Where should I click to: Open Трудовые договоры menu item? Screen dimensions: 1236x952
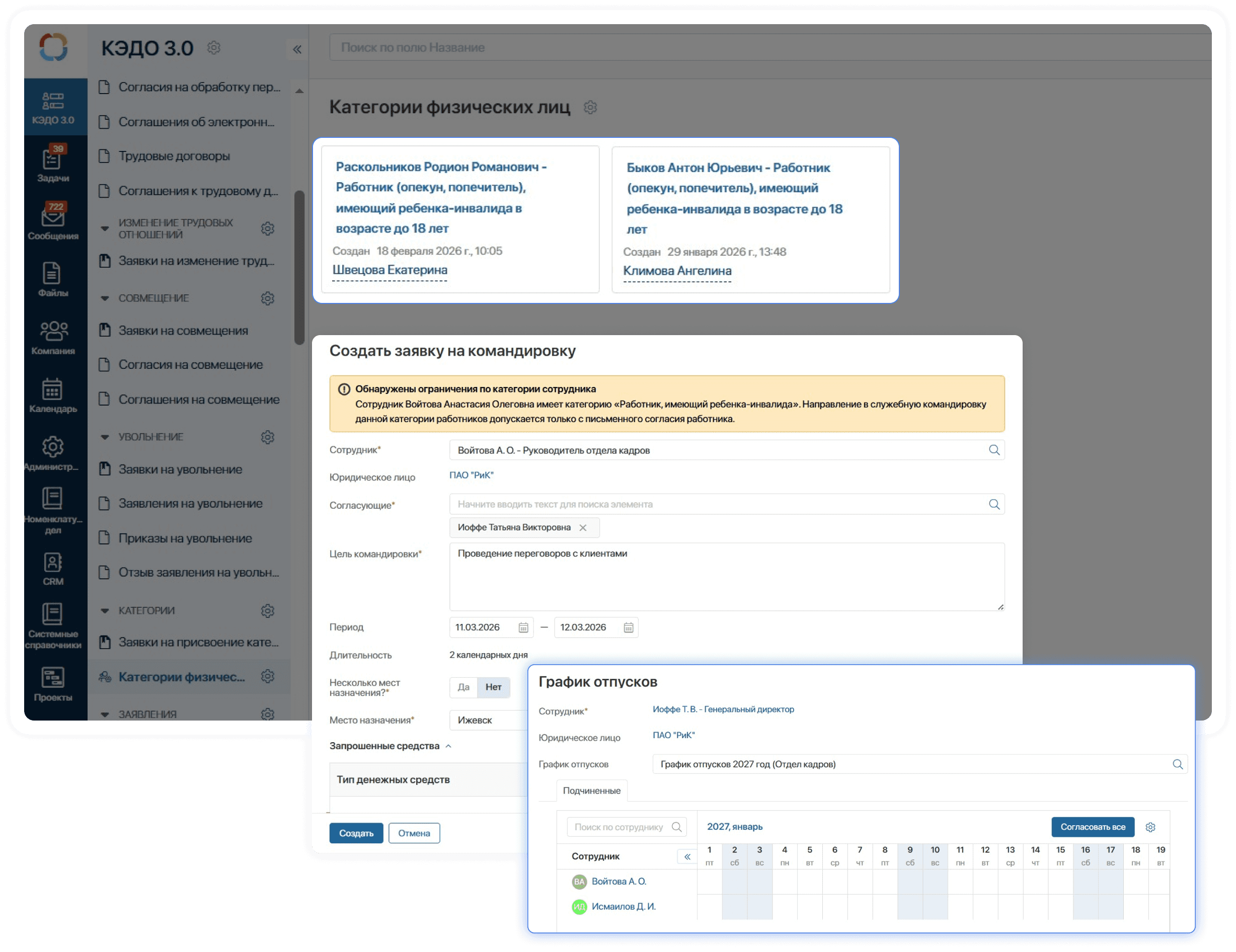174,156
